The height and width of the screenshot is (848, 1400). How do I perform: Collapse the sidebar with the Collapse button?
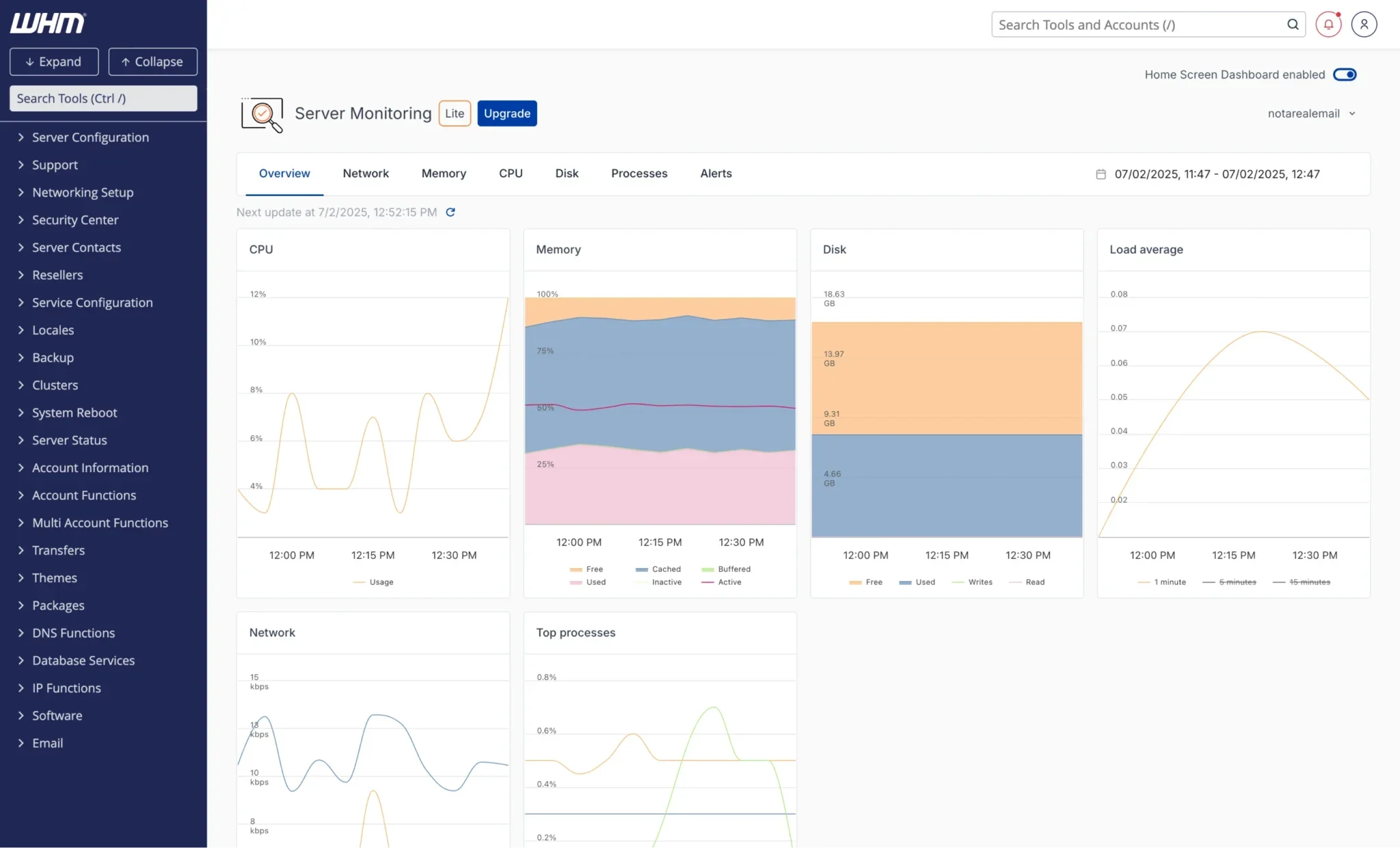[152, 61]
